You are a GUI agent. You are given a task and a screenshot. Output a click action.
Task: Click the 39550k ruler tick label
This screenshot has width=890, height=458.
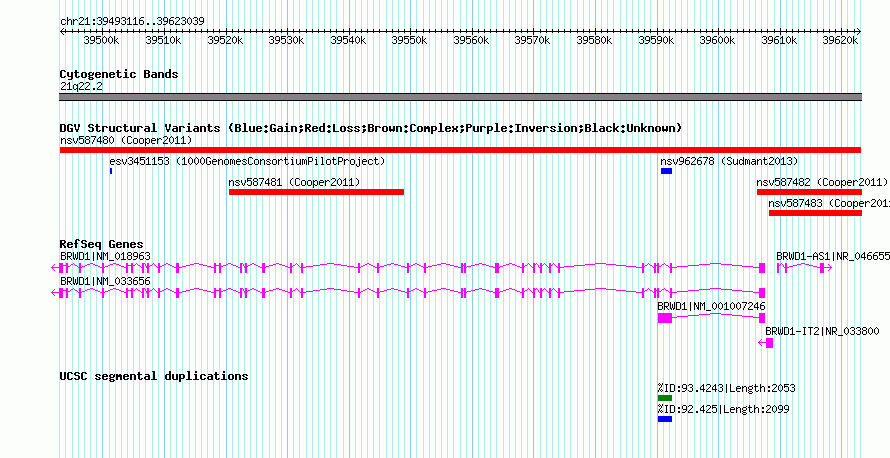click(410, 40)
